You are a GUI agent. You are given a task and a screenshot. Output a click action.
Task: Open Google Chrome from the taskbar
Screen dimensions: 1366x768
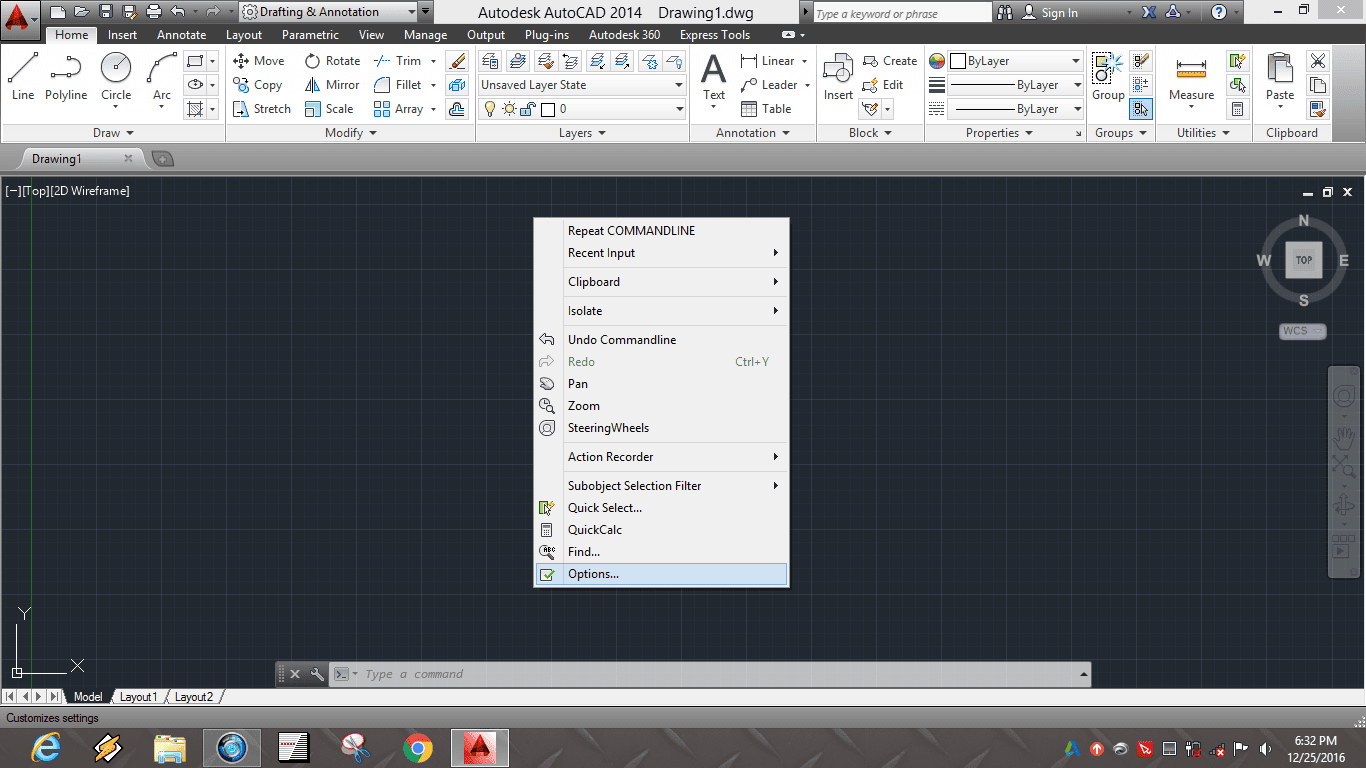[x=417, y=747]
